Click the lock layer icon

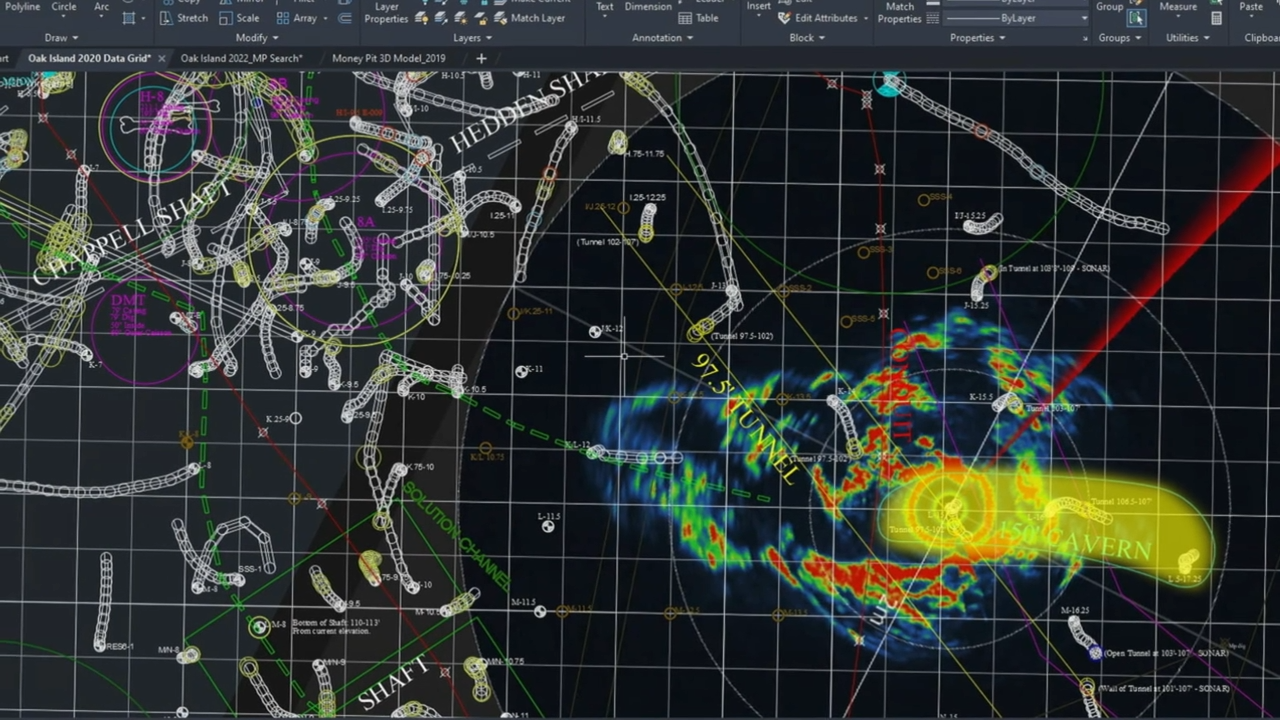tap(481, 18)
